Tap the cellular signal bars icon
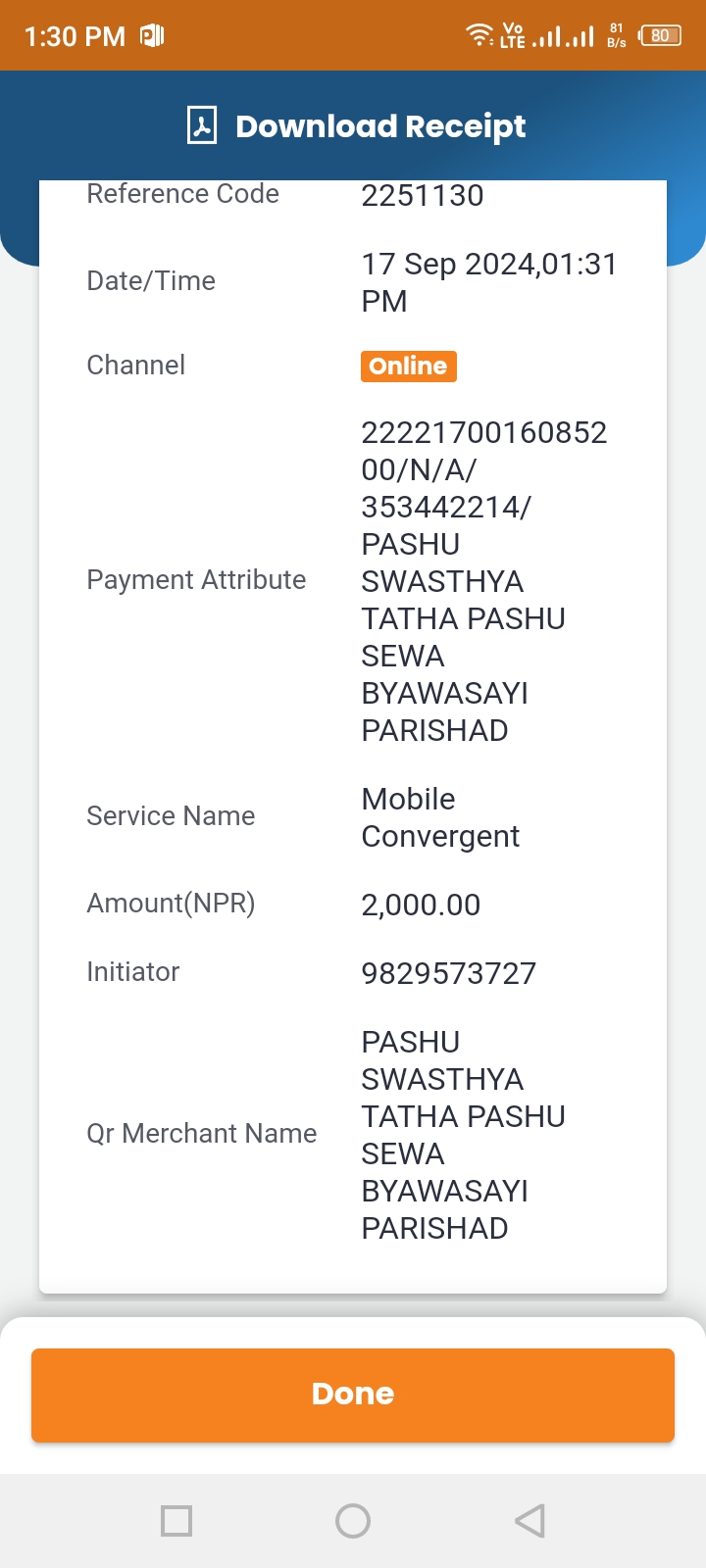This screenshot has width=706, height=1568. pos(563,37)
